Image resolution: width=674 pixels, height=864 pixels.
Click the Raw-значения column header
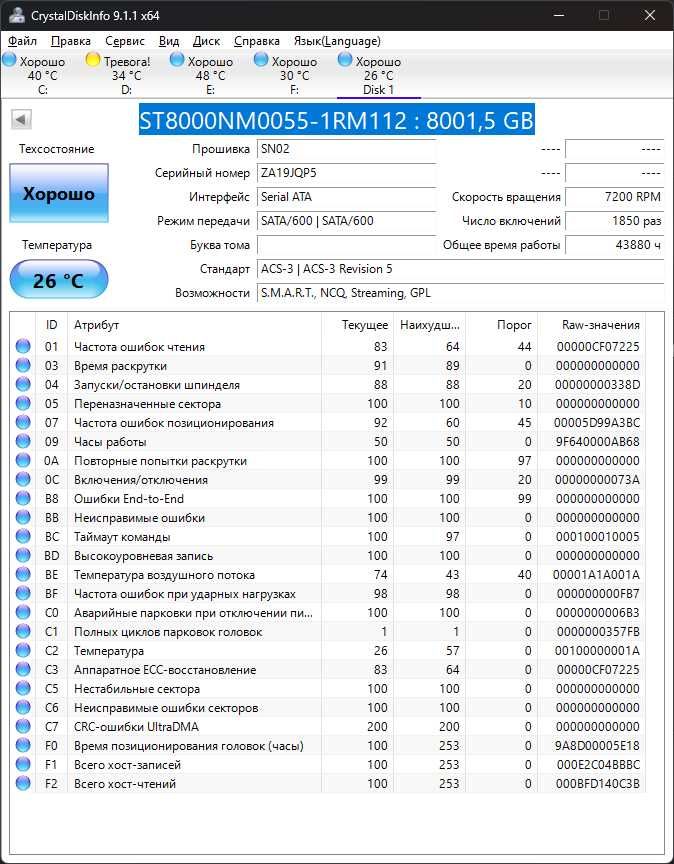(591, 325)
